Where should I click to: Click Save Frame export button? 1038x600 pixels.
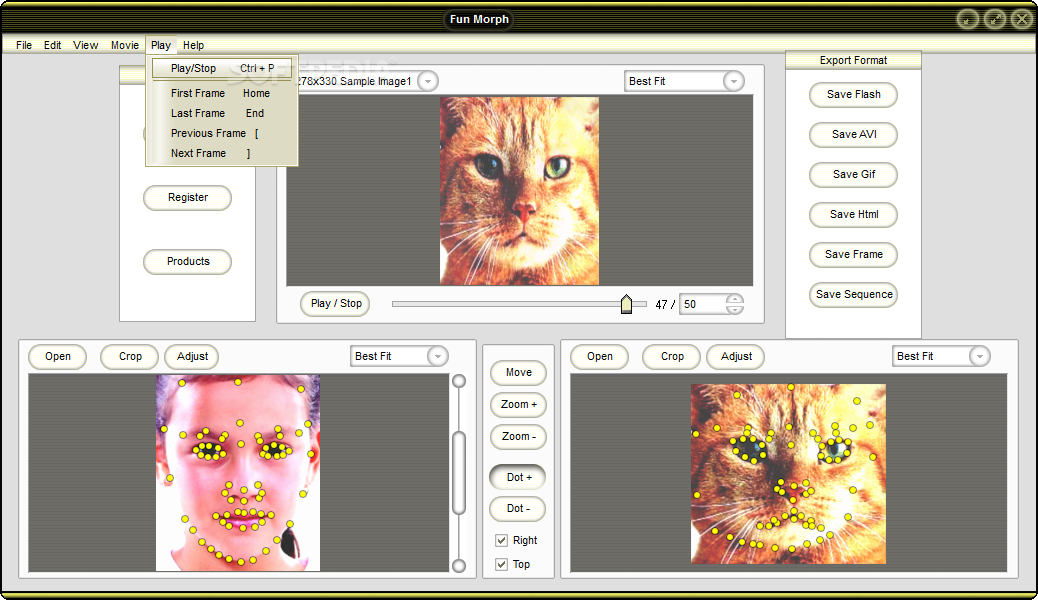click(x=853, y=254)
